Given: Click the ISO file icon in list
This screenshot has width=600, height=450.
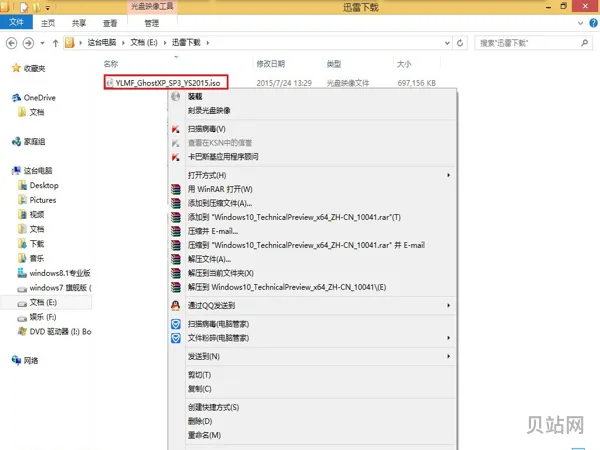Looking at the screenshot, I should (109, 83).
